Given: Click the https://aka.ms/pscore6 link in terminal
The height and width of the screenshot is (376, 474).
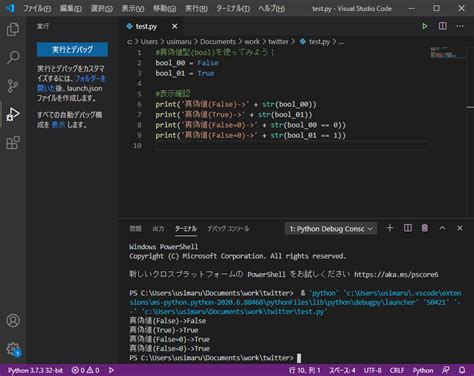Looking at the screenshot, I should point(396,274).
